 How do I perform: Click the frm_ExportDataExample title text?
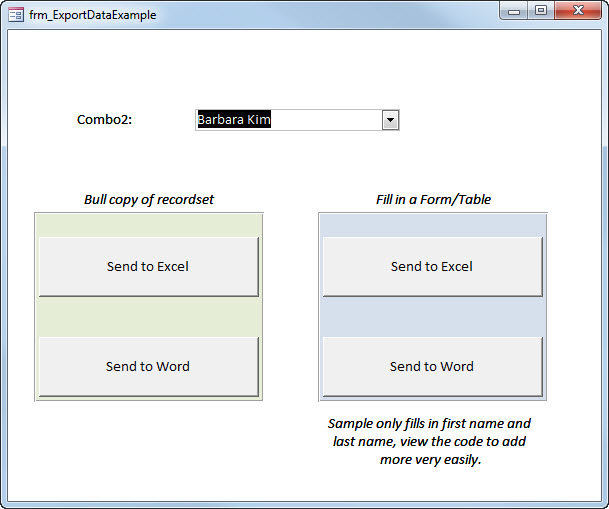point(93,15)
